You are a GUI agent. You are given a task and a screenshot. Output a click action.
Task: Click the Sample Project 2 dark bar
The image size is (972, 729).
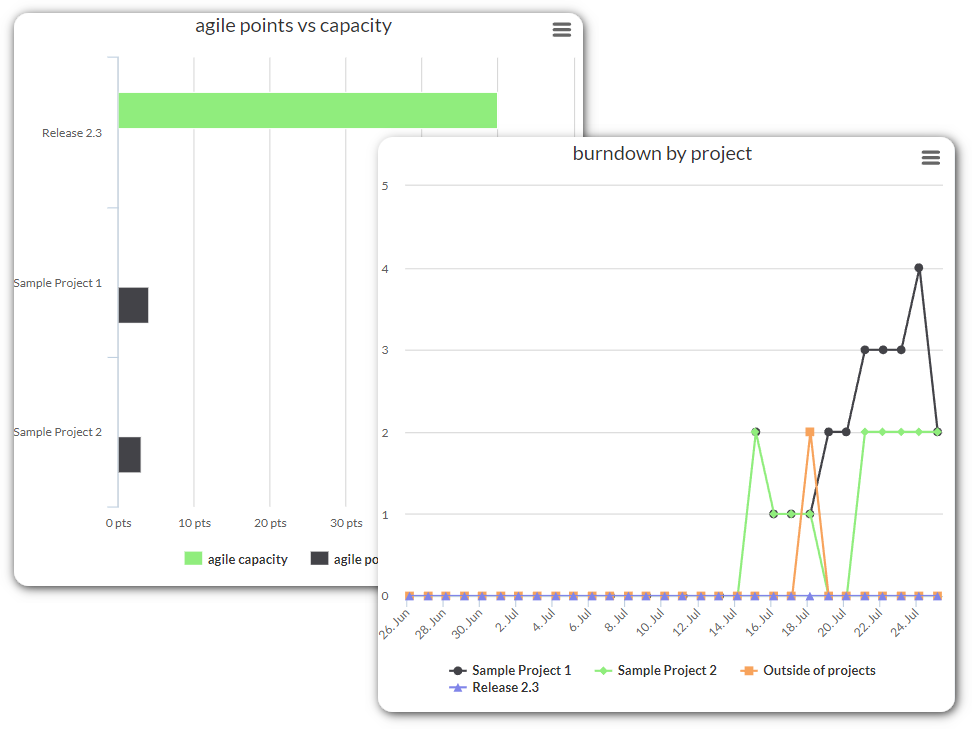pyautogui.click(x=129, y=454)
